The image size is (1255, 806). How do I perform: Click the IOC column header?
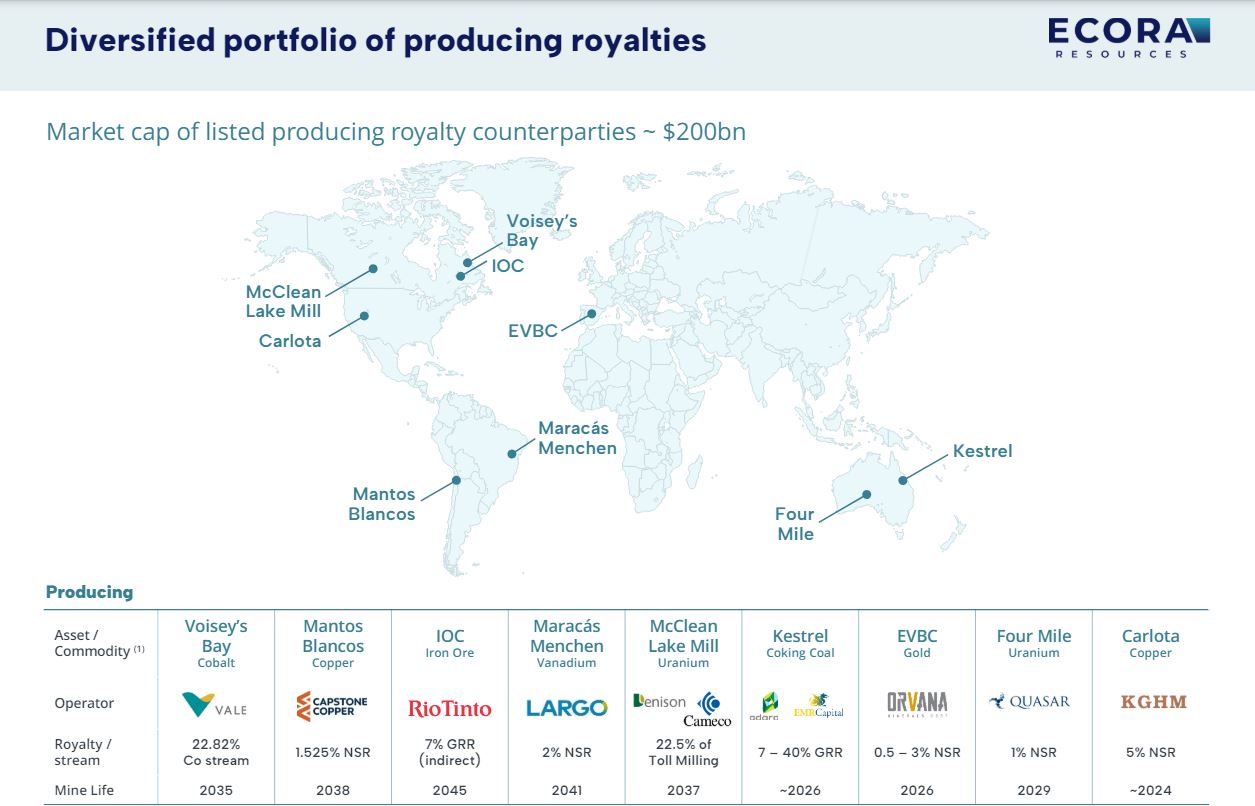450,642
